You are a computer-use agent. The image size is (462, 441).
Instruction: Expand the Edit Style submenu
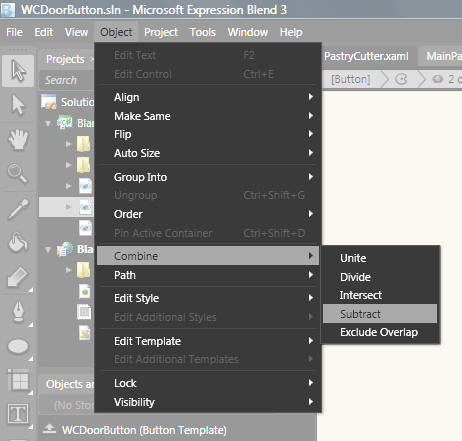tap(208, 298)
